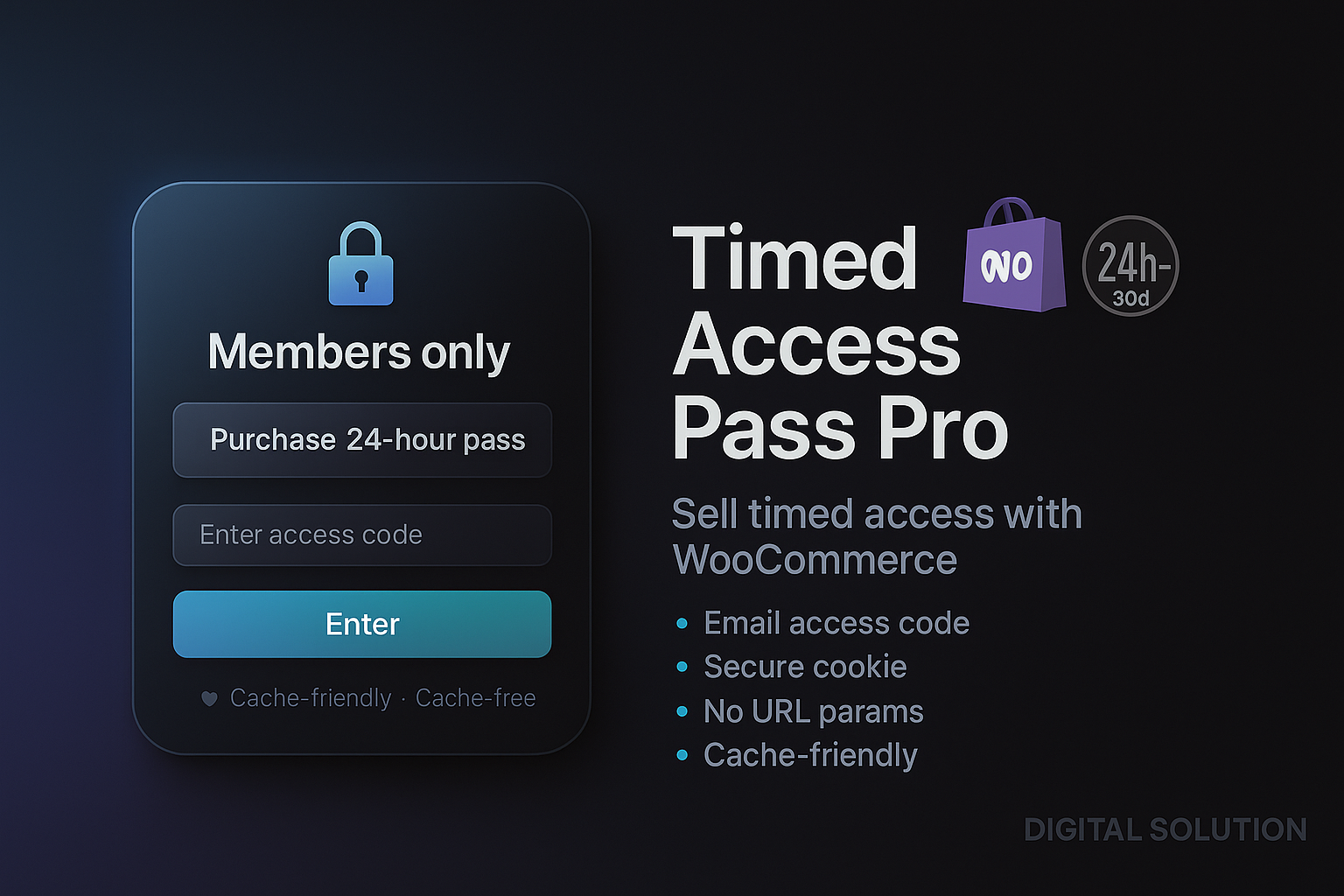Screen dimensions: 1344x896
Task: Click the purple WooCommerce shopping bag icon
Action: click(x=1014, y=257)
